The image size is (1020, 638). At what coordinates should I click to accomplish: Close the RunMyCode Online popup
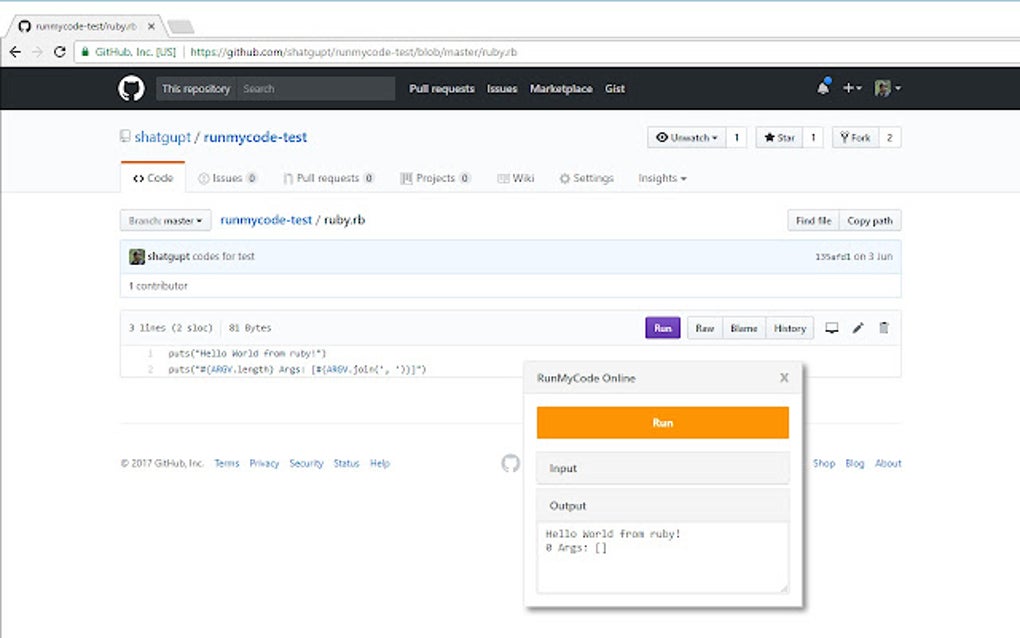(784, 377)
